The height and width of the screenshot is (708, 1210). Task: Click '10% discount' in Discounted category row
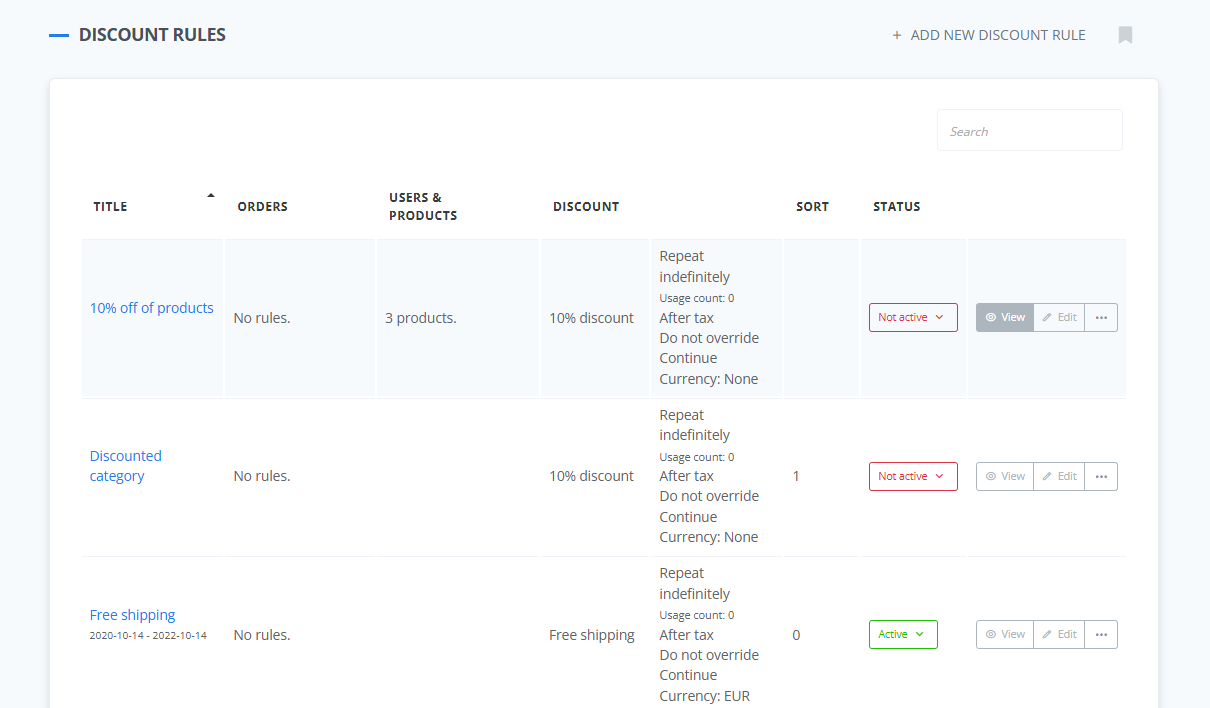coord(591,476)
